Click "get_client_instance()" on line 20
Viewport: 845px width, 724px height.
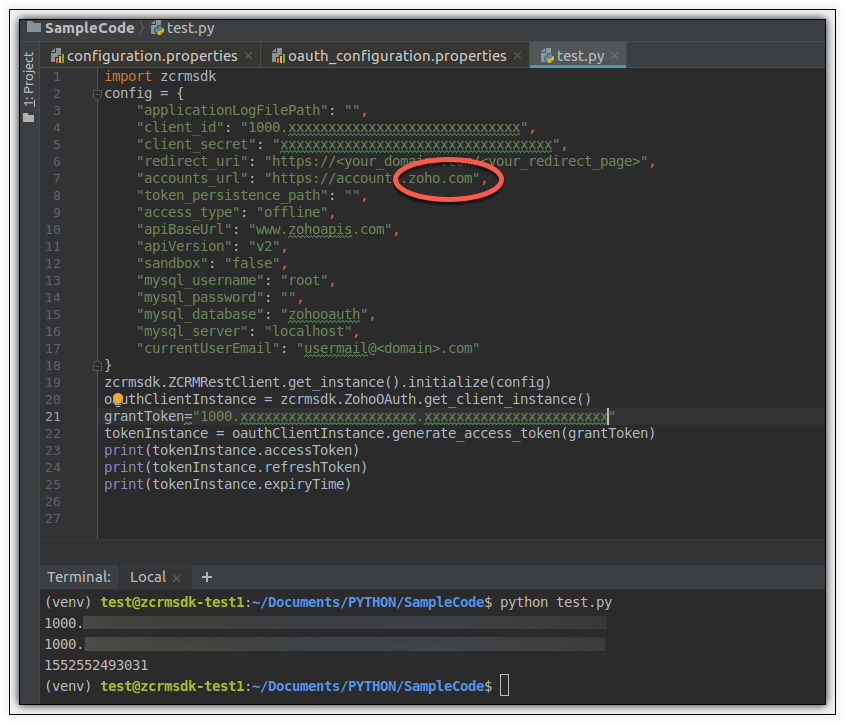click(508, 399)
